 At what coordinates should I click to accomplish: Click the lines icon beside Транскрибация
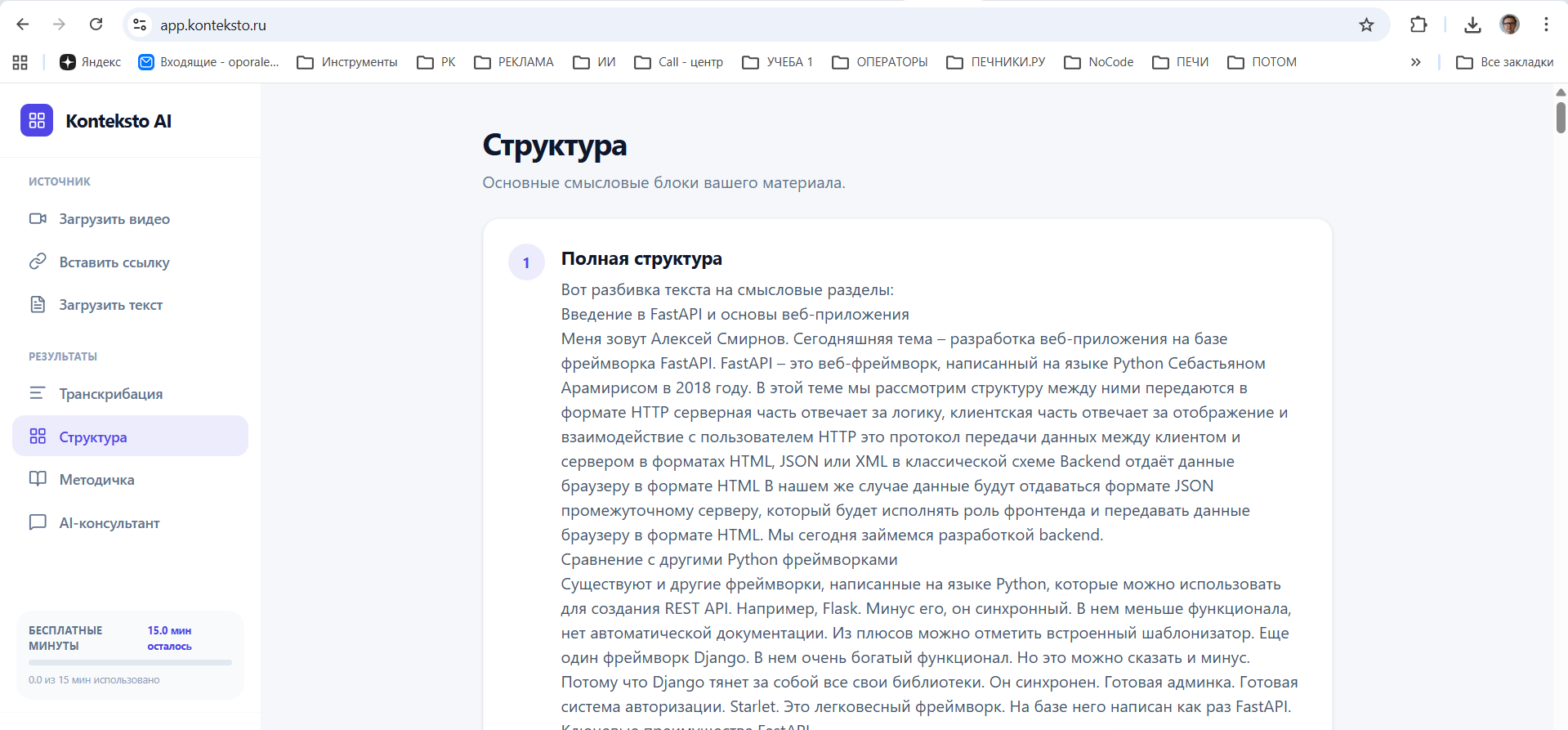pos(38,393)
